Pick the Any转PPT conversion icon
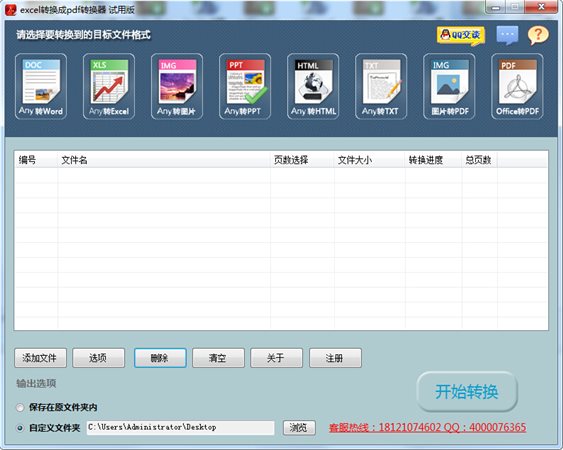Screen dimensions: 563x450 click(x=245, y=87)
